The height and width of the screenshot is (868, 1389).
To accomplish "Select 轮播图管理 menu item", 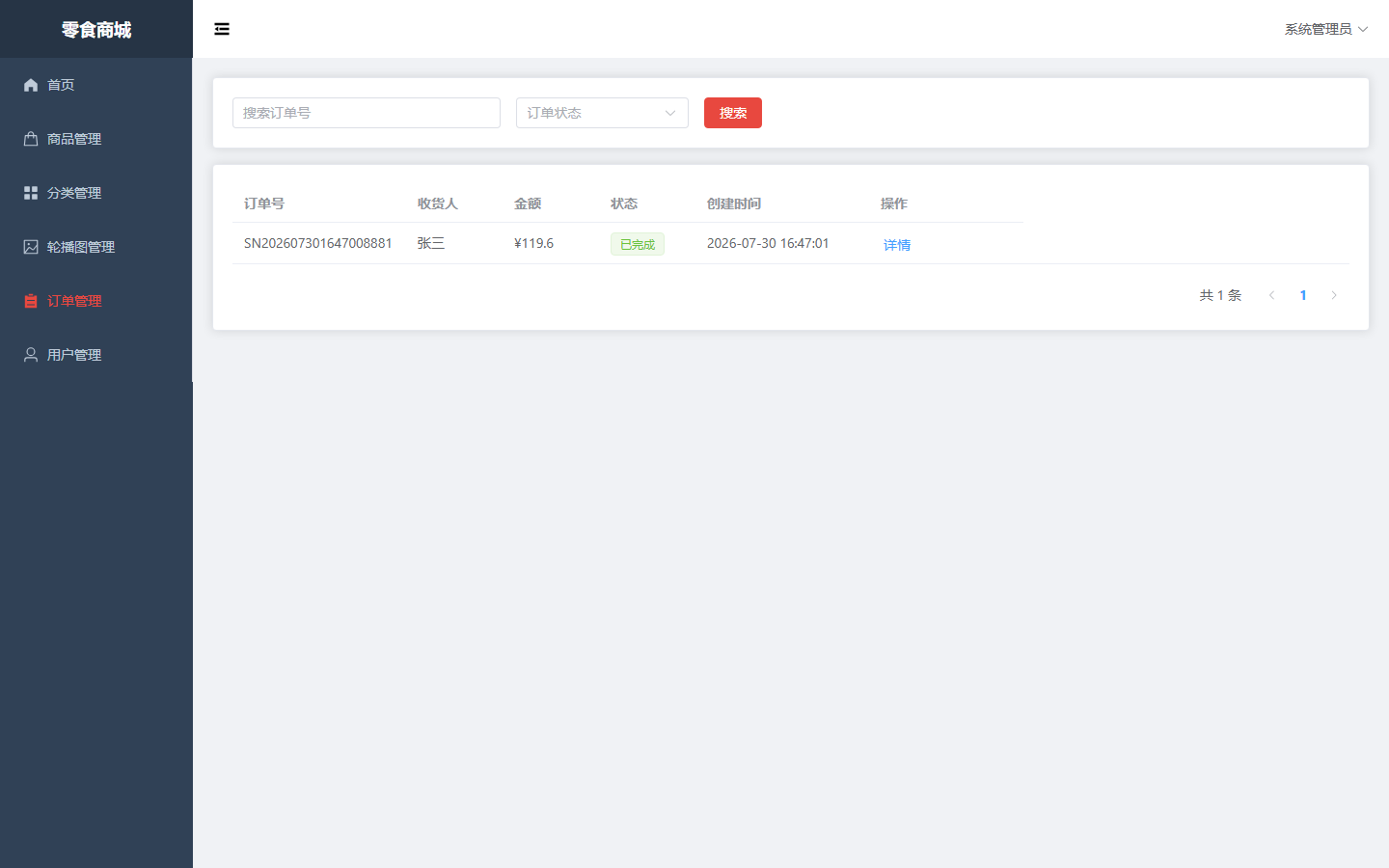I will (96, 247).
